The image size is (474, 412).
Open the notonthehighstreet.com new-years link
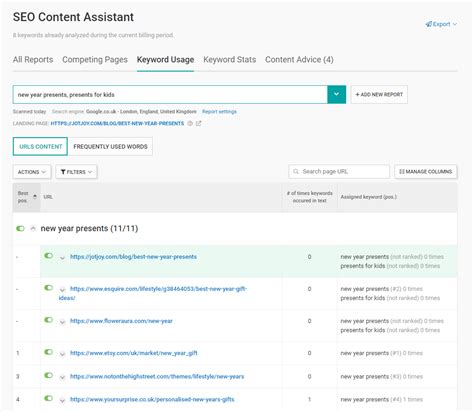[157, 376]
